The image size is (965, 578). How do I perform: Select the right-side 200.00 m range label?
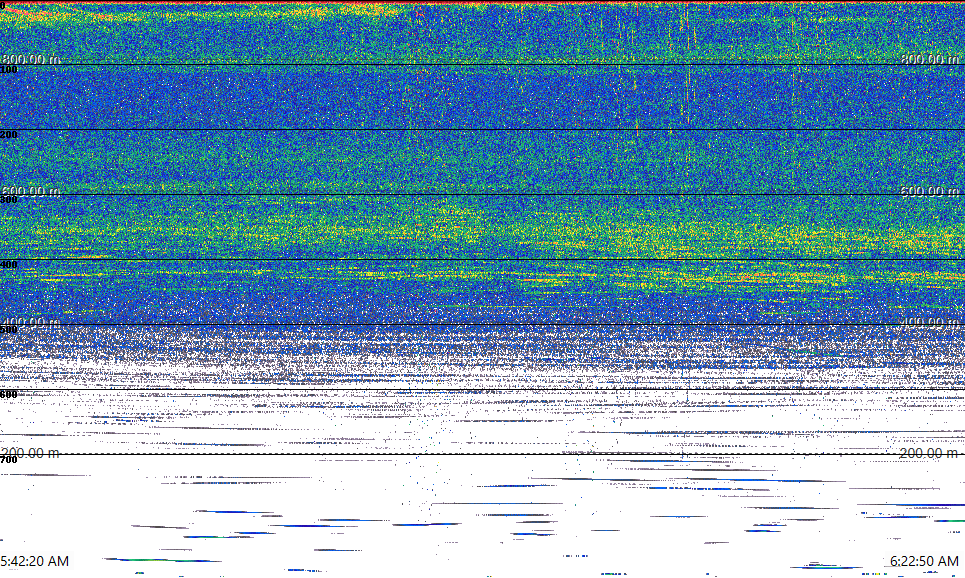(929, 453)
